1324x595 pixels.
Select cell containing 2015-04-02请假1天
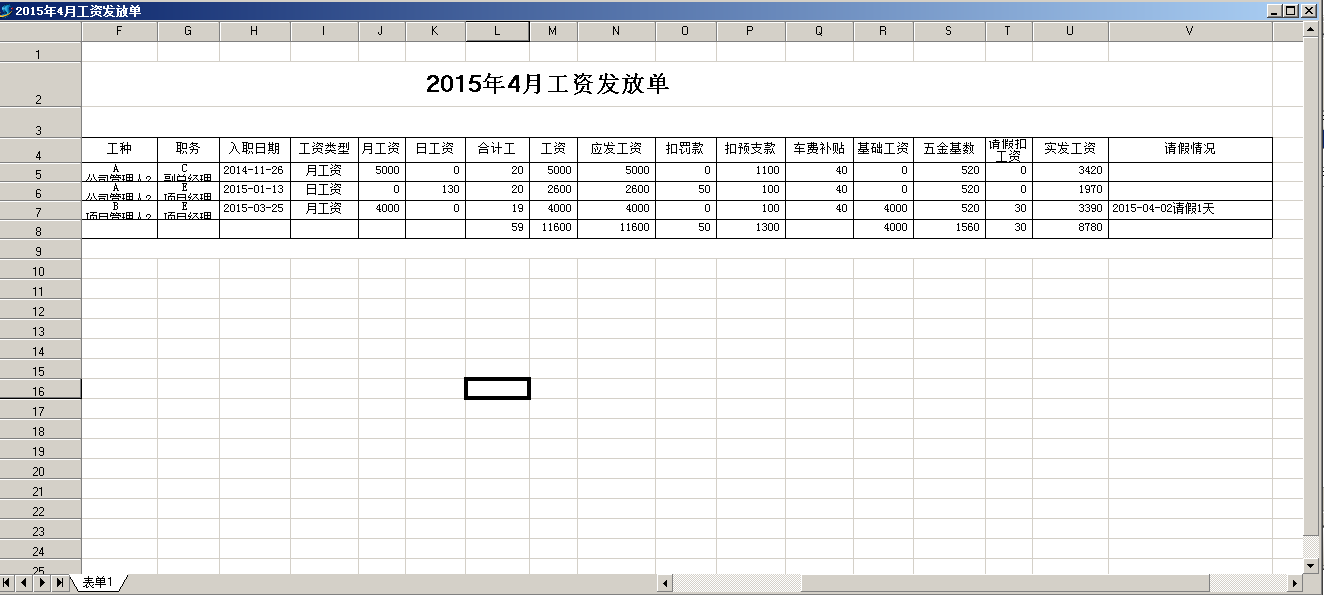1190,209
